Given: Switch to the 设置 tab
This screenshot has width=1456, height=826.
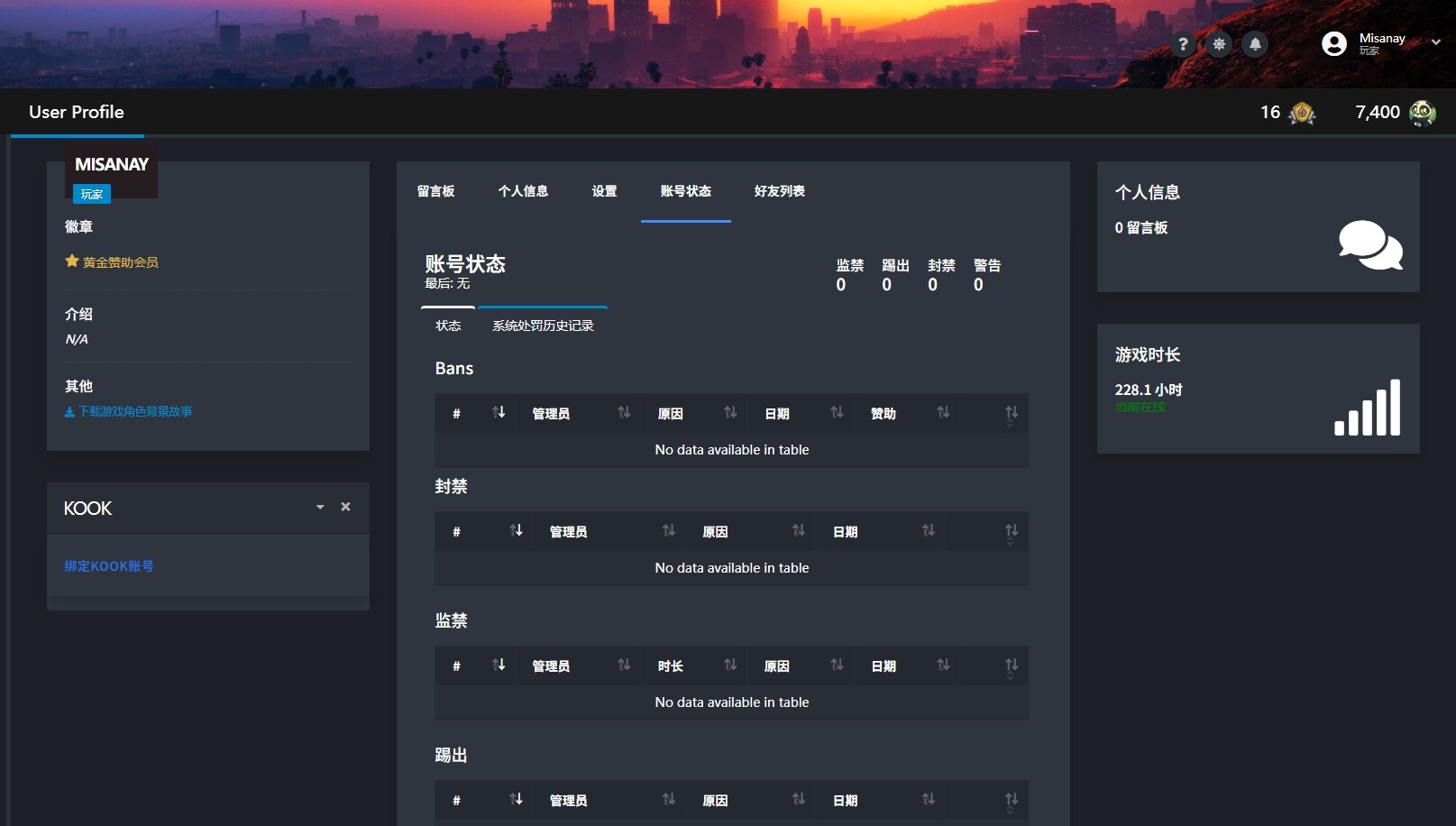Looking at the screenshot, I should tap(604, 191).
